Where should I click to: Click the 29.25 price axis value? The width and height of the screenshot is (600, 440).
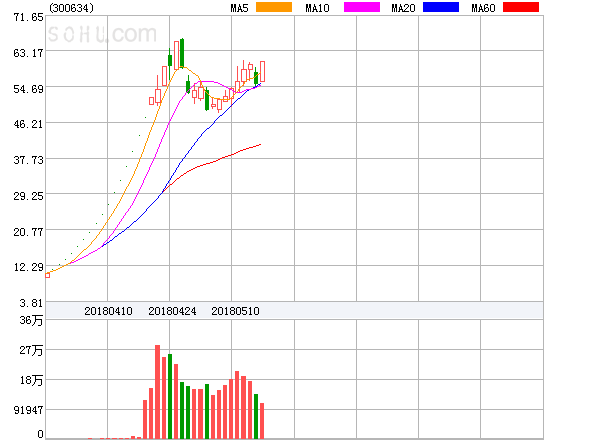[x=28, y=196]
